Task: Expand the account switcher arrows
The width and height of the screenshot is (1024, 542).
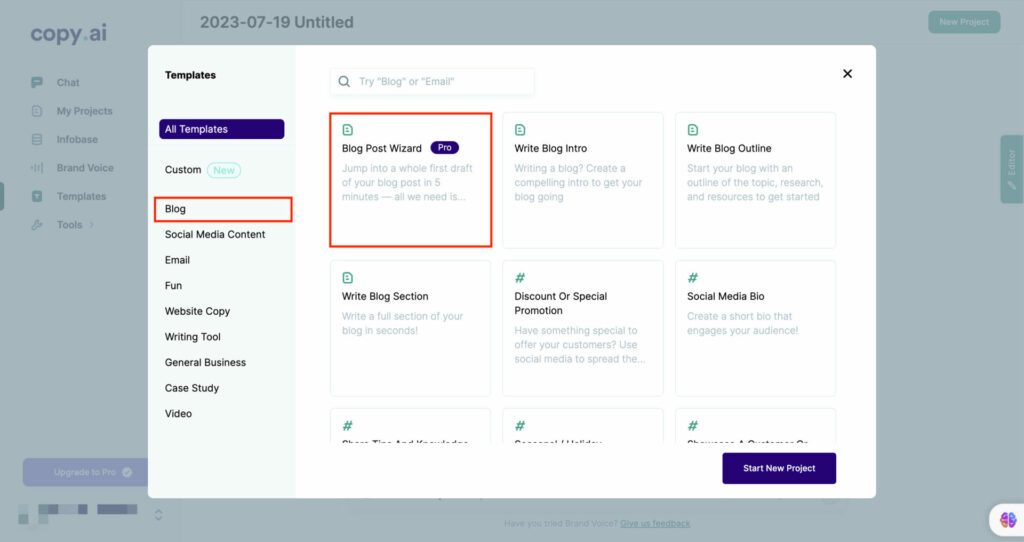Action: pos(158,515)
